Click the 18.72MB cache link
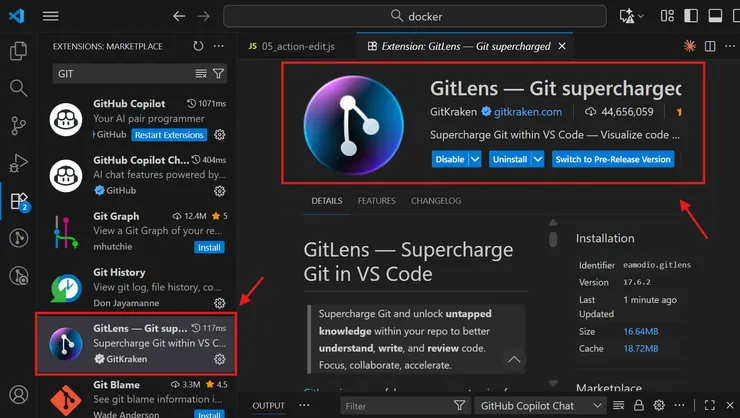The height and width of the screenshot is (418, 740). pyautogui.click(x=640, y=349)
